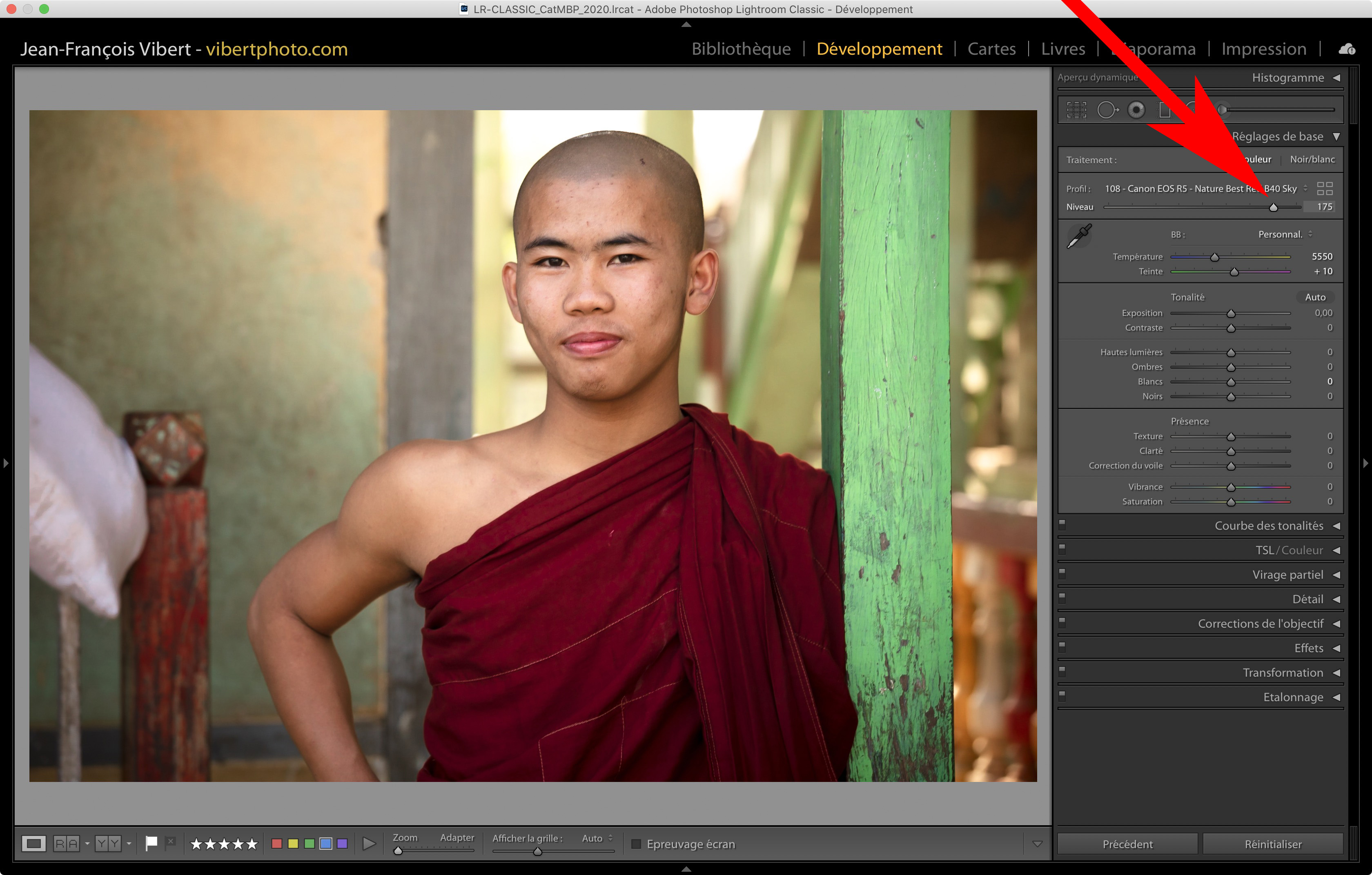The image size is (1372, 875).
Task: Click the cloud sync status icon
Action: [1347, 49]
